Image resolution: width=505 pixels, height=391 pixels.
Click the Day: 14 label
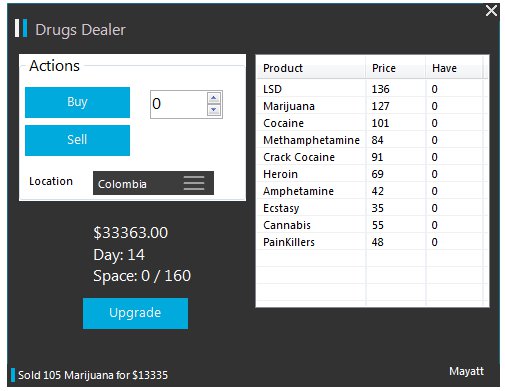pos(119,255)
